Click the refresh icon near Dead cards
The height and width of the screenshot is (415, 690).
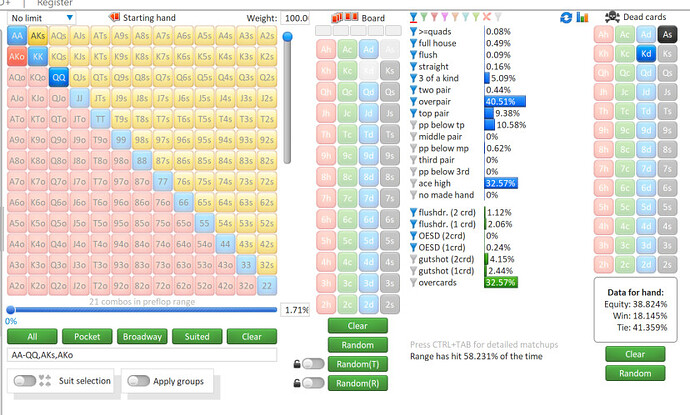[567, 17]
